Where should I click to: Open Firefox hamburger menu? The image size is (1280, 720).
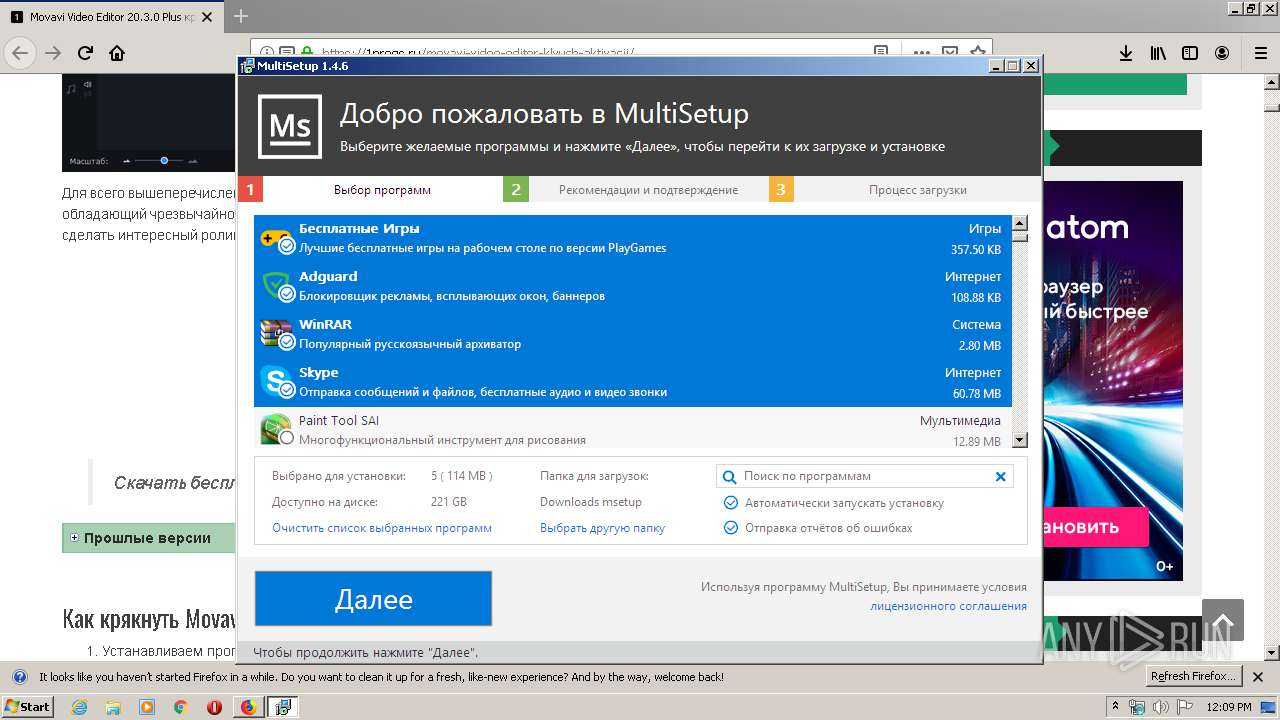[1261, 53]
